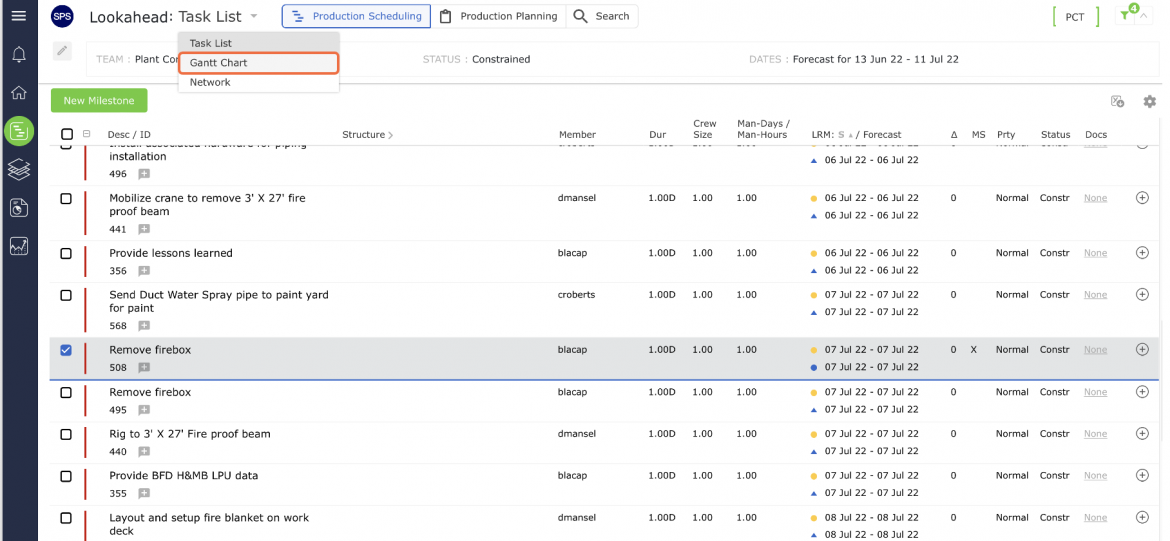Uncheck the Remove firebox 508 checkbox
Image resolution: width=1170 pixels, height=541 pixels.
point(66,350)
